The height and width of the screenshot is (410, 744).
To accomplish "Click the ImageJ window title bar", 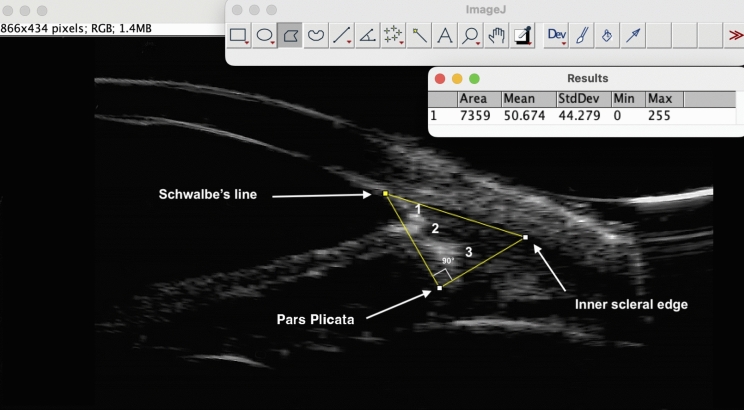I will pyautogui.click(x=484, y=9).
